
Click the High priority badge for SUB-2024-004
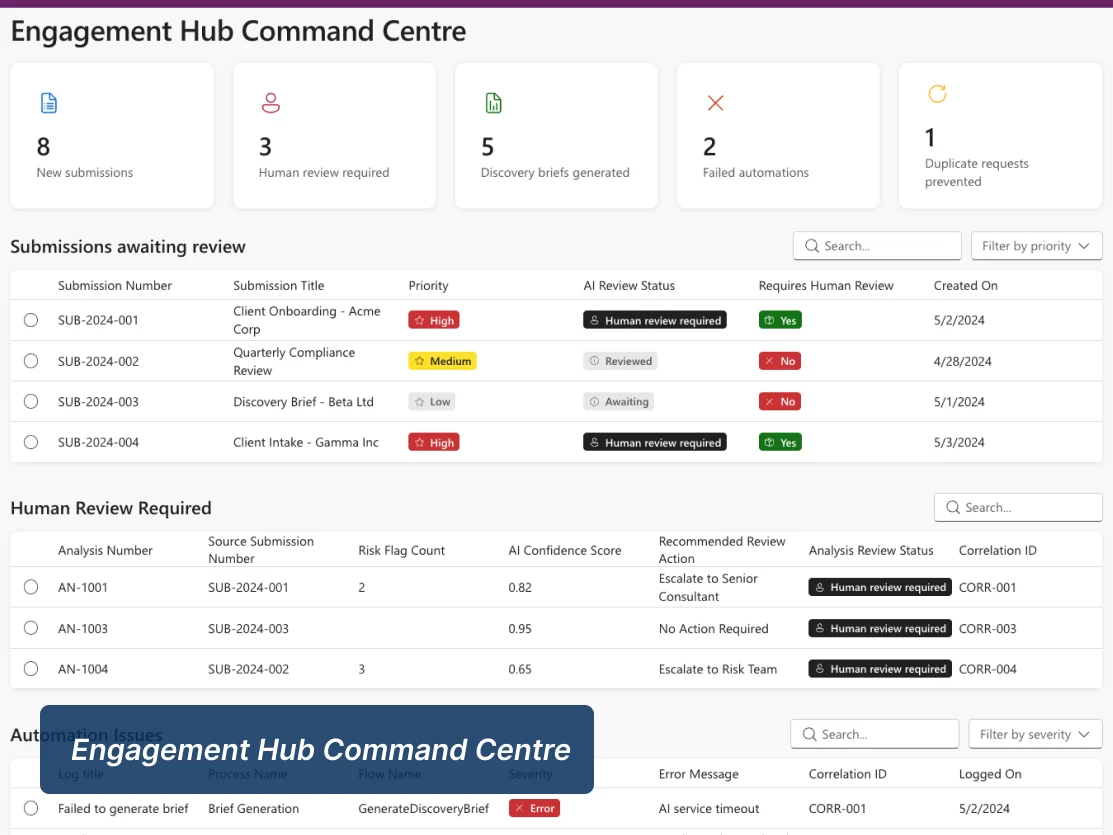434,442
